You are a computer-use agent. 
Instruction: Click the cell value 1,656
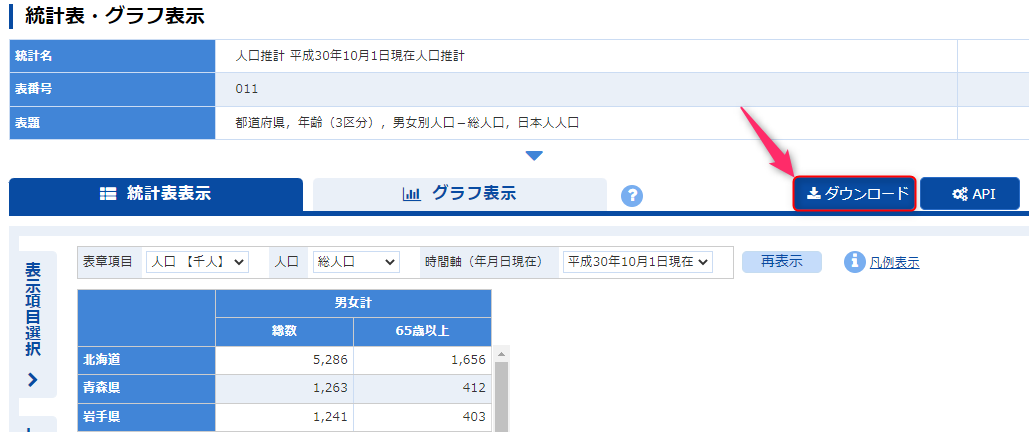point(468,360)
